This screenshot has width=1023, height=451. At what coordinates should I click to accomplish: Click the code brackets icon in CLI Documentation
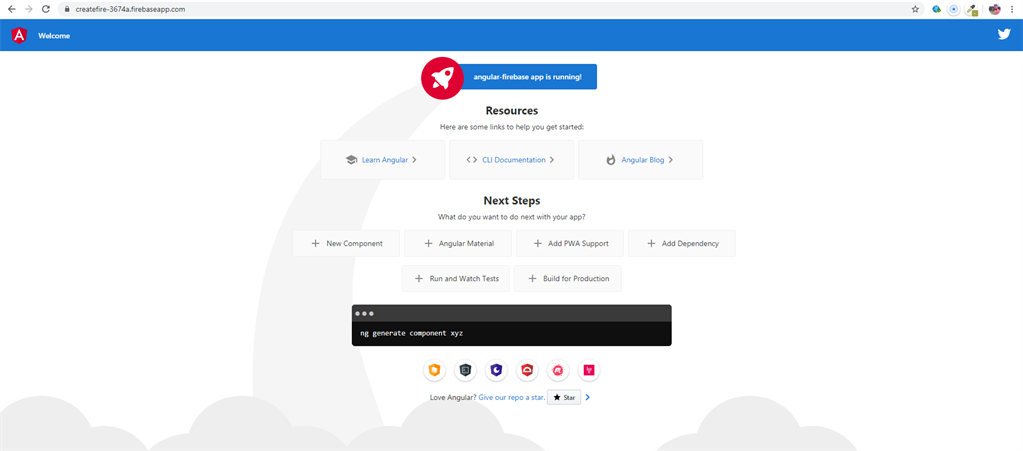coord(472,160)
